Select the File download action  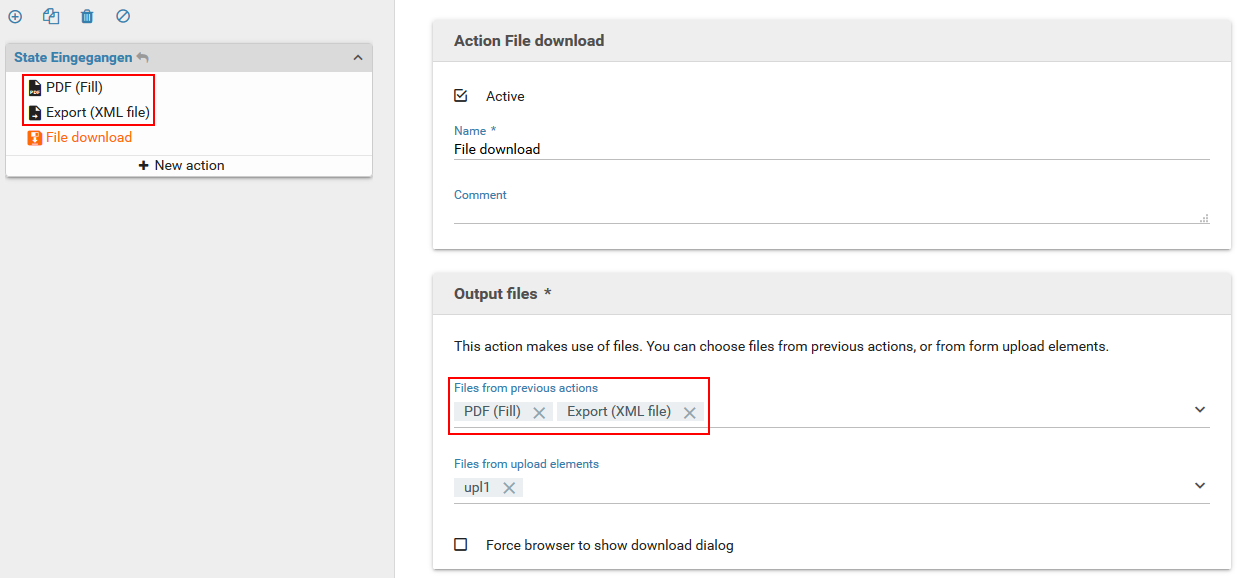88,137
